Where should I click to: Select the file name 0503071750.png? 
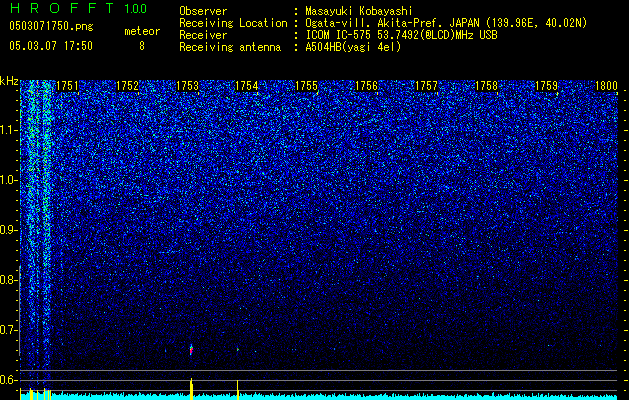click(51, 26)
